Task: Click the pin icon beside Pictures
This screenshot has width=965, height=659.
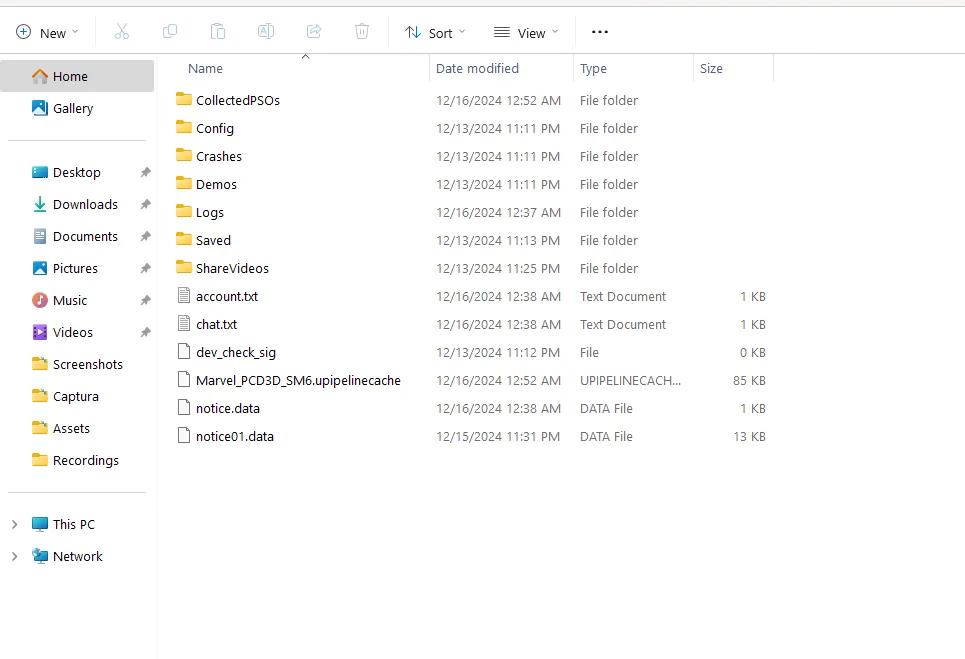Action: [x=145, y=268]
